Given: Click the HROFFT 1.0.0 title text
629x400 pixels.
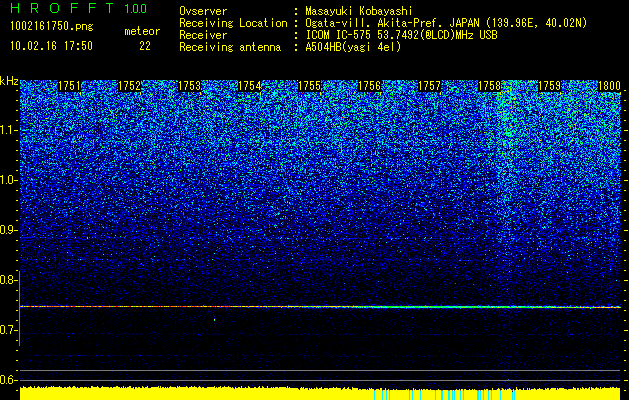Looking at the screenshot, I should pos(79,8).
